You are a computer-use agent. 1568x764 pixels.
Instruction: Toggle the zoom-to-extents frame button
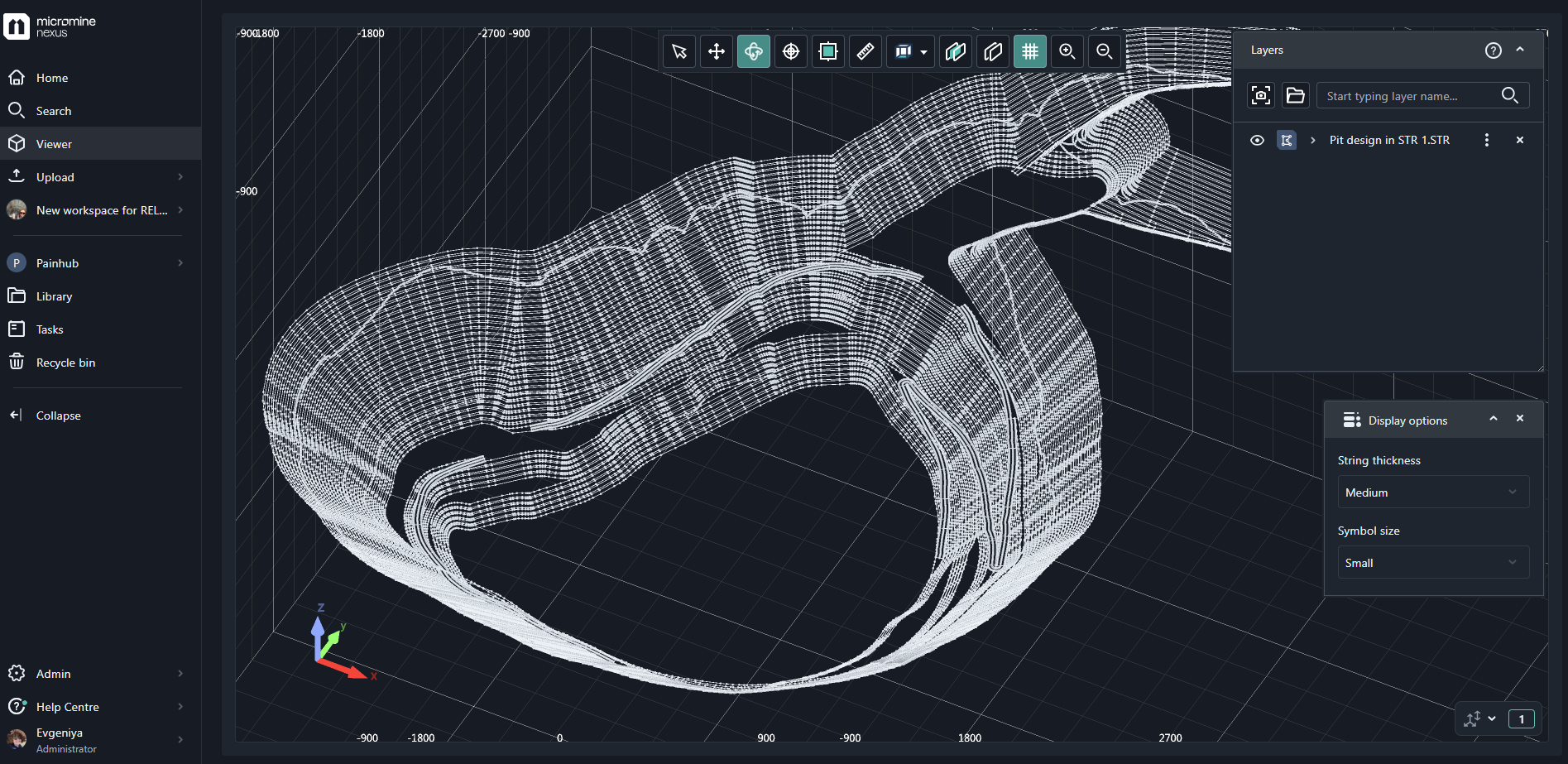(827, 51)
